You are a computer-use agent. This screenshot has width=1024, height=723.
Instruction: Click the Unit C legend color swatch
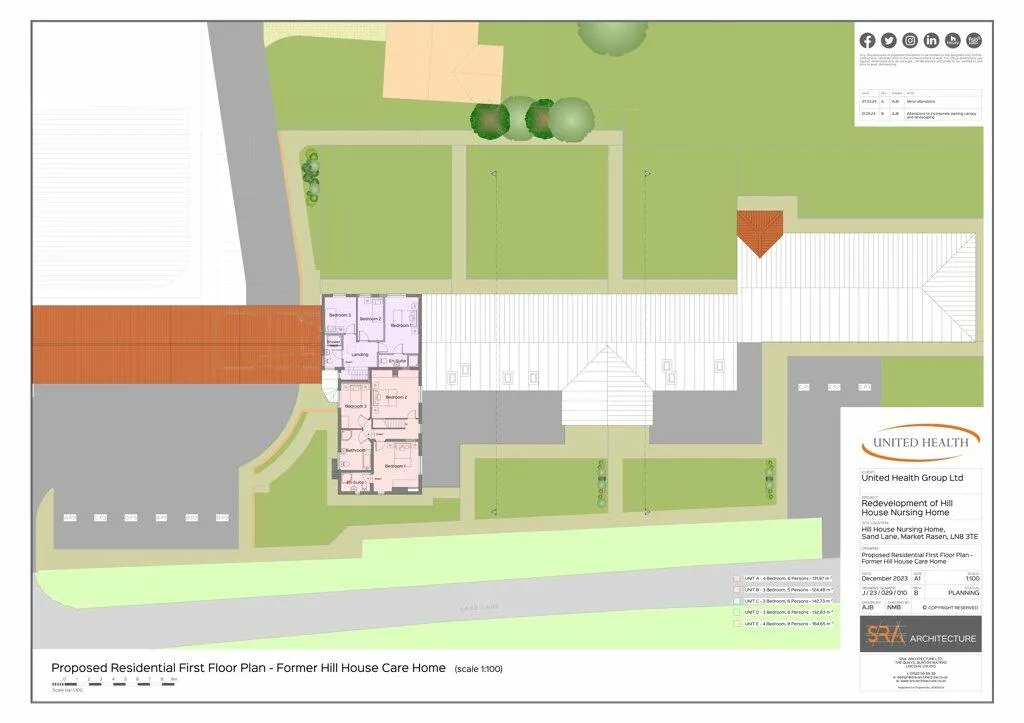[736, 601]
